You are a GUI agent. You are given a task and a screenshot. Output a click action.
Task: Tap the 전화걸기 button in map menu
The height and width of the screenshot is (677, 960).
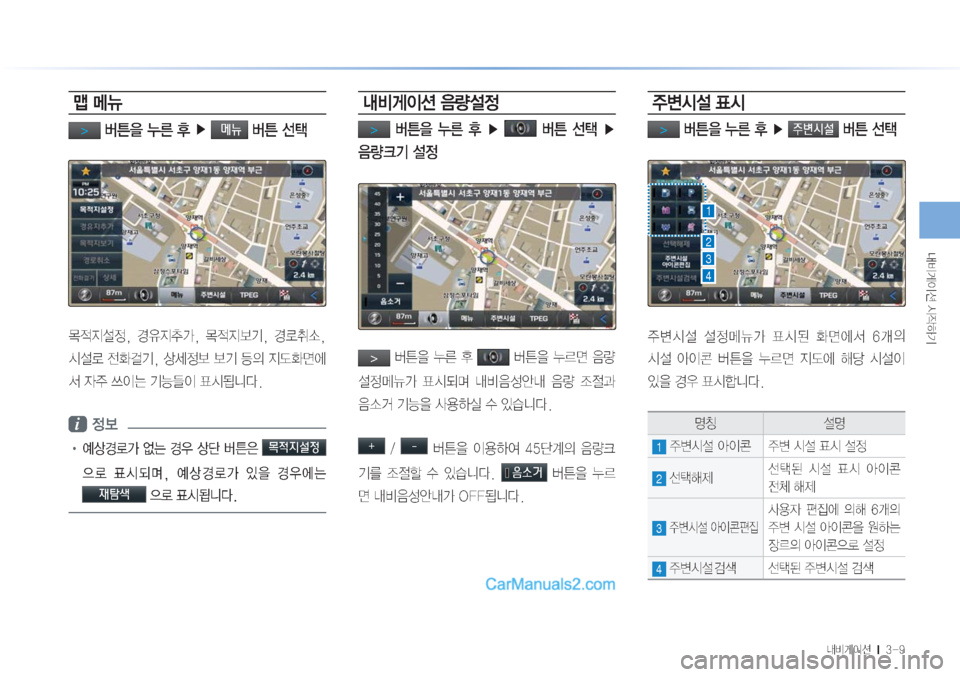84,277
